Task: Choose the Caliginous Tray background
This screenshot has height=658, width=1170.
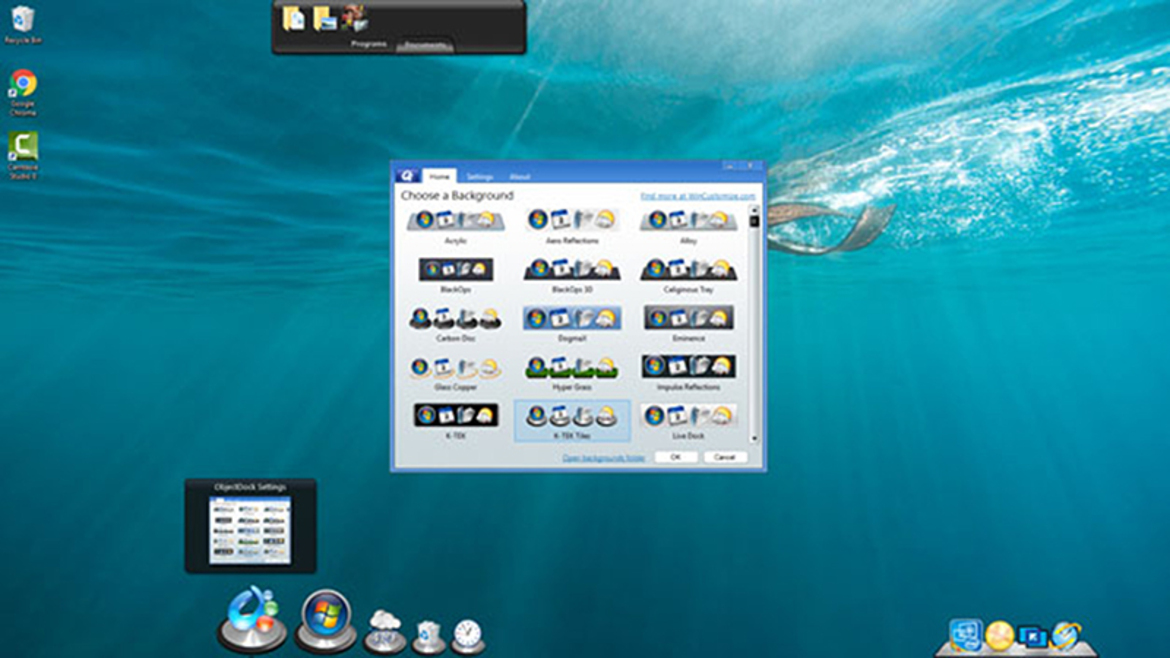Action: (x=688, y=275)
